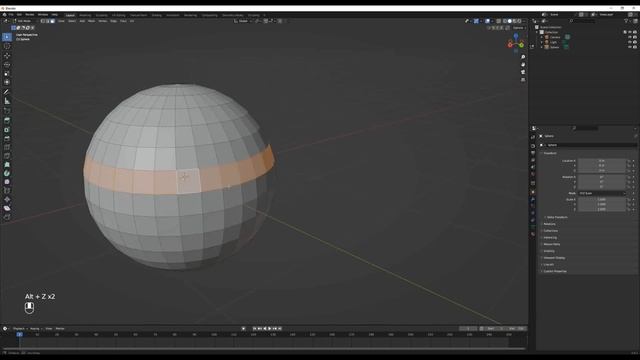
Task: Hide the Camera object in outliner
Action: coord(630,37)
